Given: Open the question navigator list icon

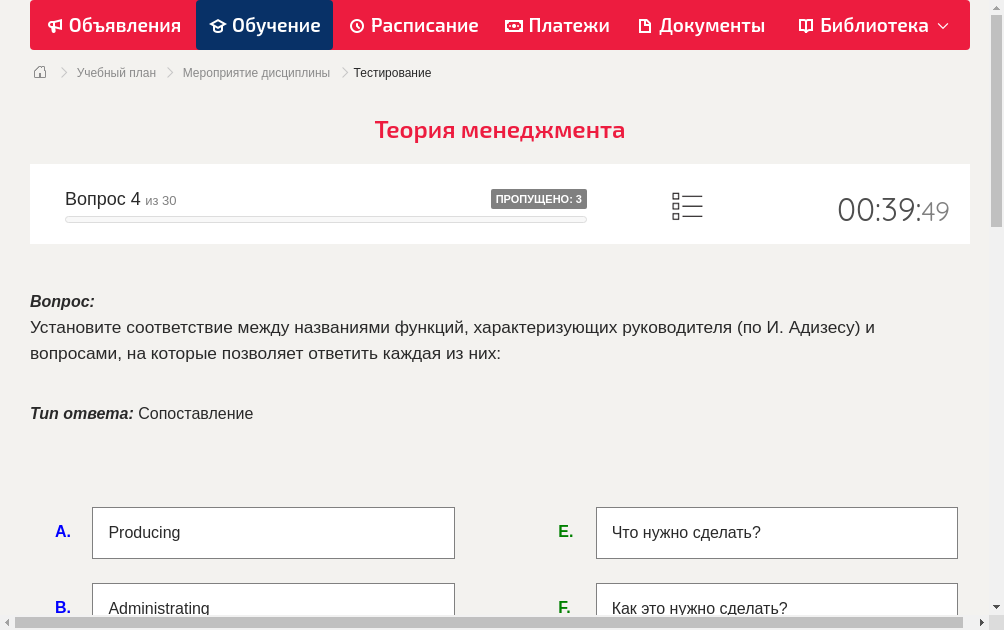Looking at the screenshot, I should pyautogui.click(x=687, y=204).
